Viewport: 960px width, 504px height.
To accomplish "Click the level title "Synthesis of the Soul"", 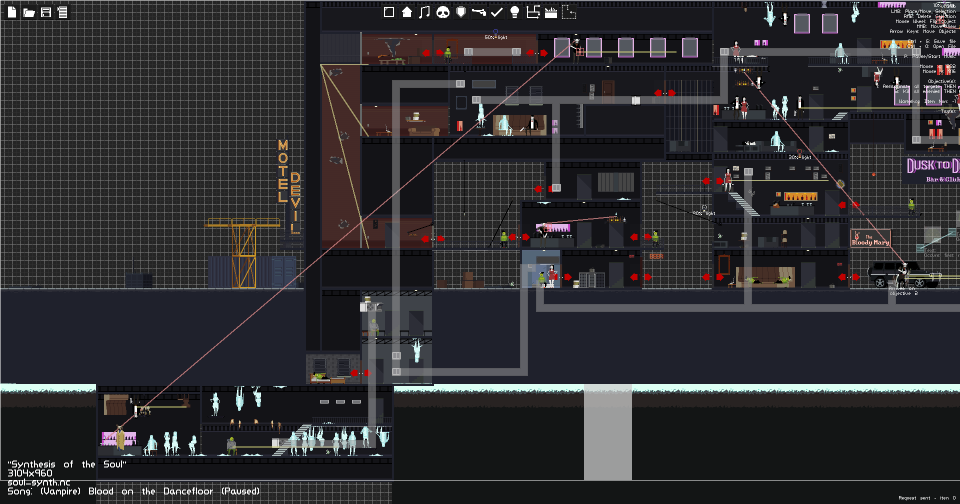I will pyautogui.click(x=67, y=464).
